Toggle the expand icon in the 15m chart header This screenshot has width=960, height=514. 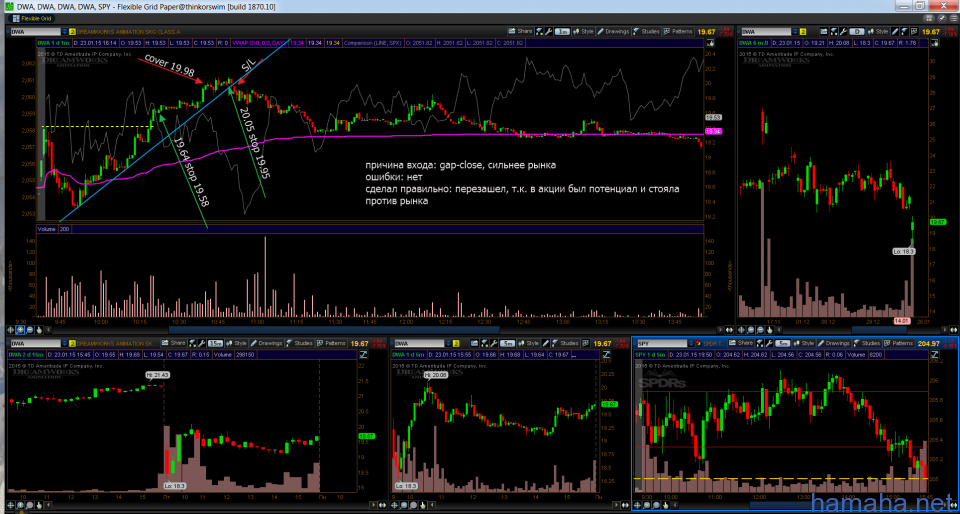pos(363,354)
